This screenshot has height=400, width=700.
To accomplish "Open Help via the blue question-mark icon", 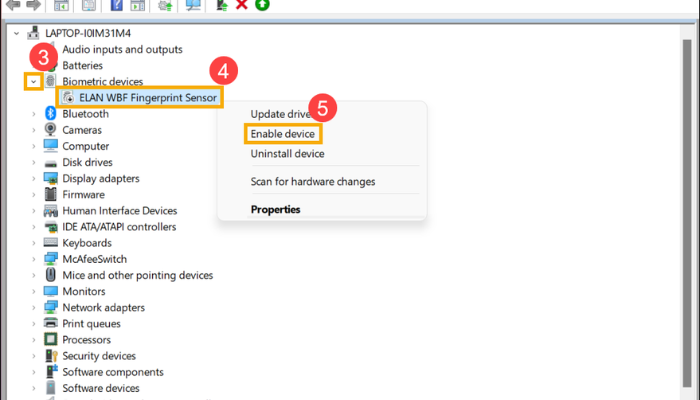I will (116, 5).
